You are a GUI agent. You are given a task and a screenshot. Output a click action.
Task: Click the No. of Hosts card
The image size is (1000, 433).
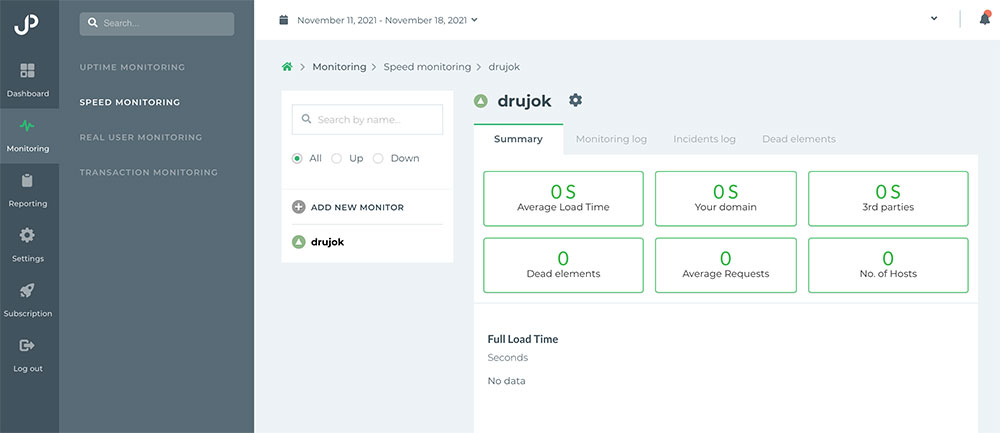point(888,265)
